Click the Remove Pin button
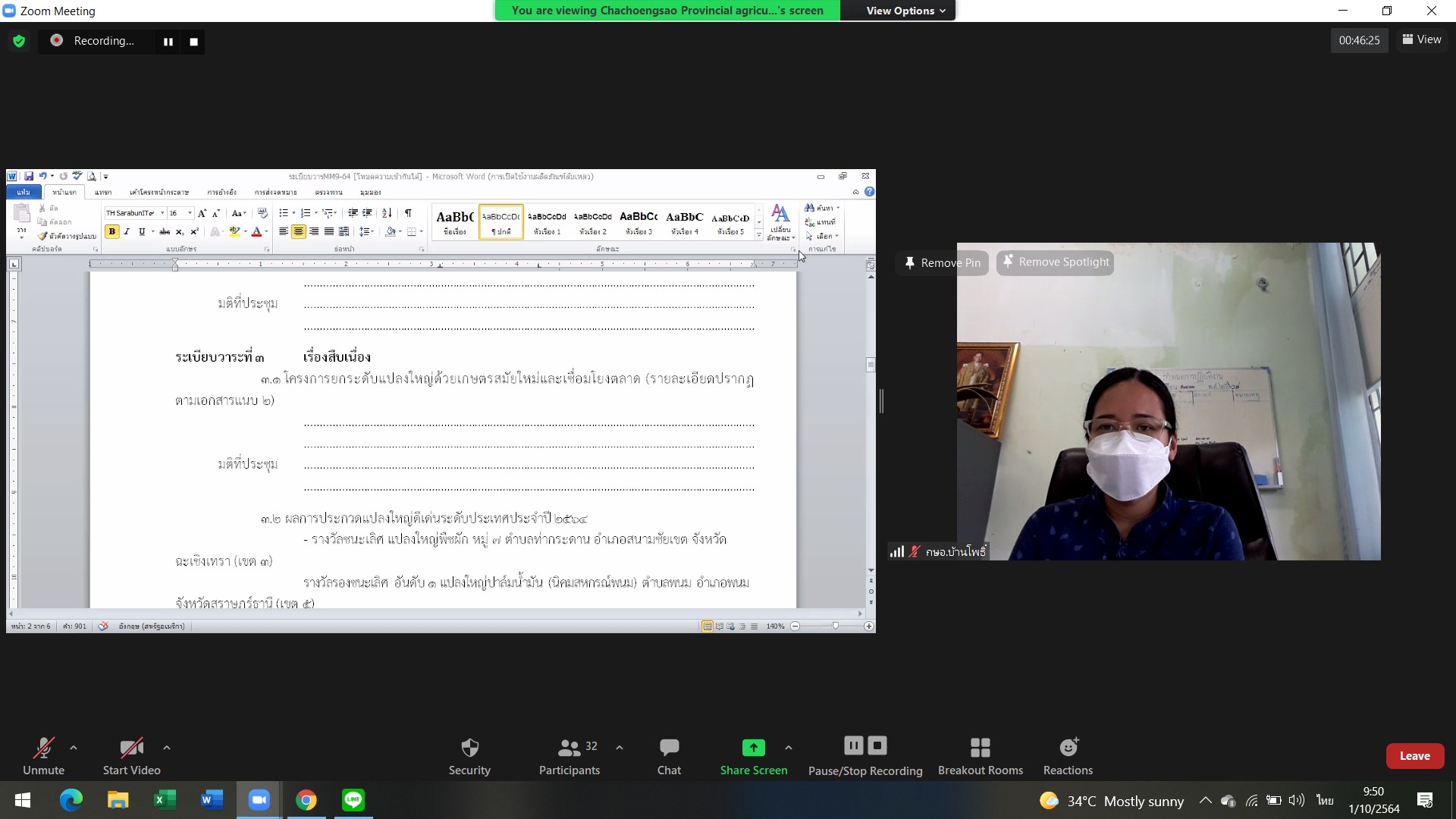Screen dimensions: 1456x819 click(x=942, y=262)
